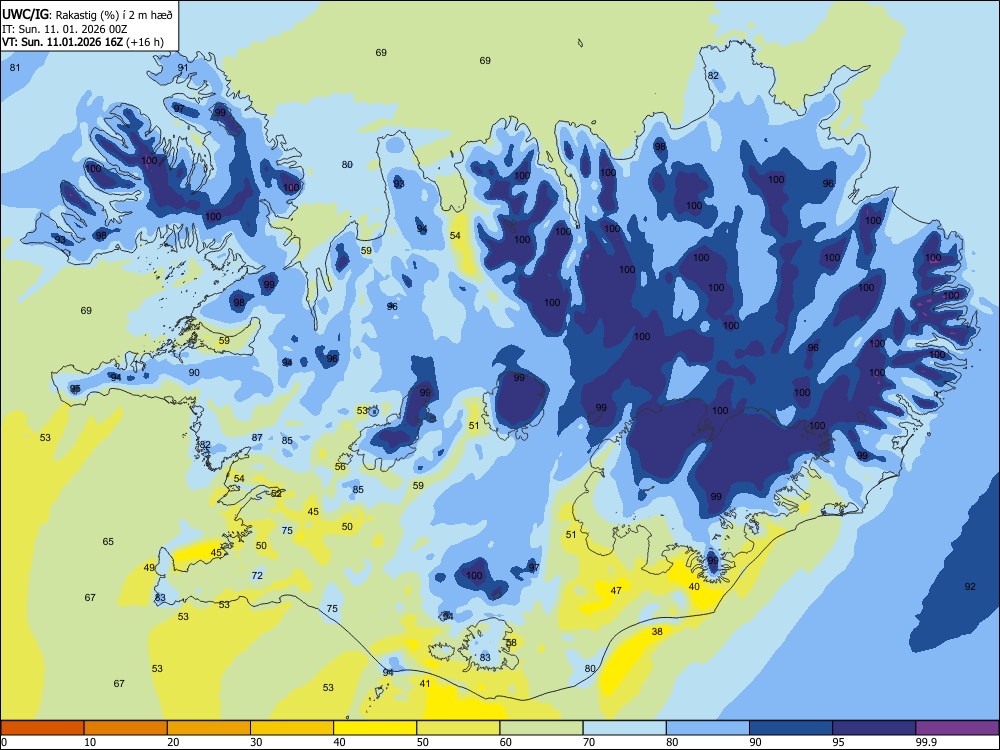The height and width of the screenshot is (750, 1000).
Task: Click the '56' humidity value on the map
Action: 341,467
